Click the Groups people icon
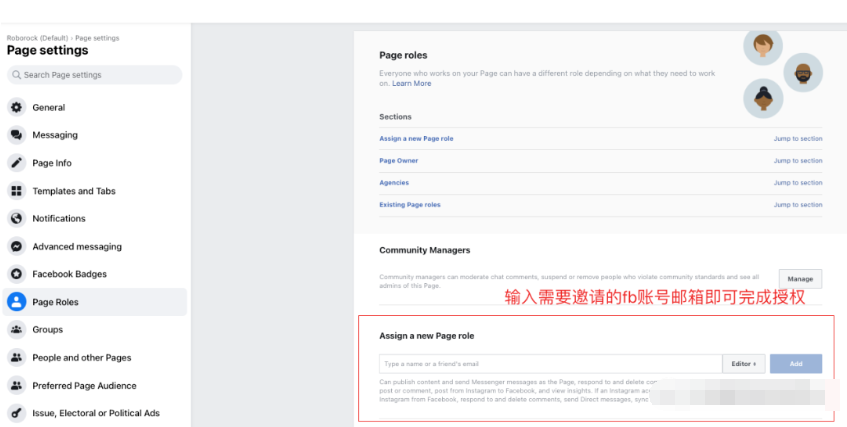The height and width of the screenshot is (427, 847). point(17,329)
